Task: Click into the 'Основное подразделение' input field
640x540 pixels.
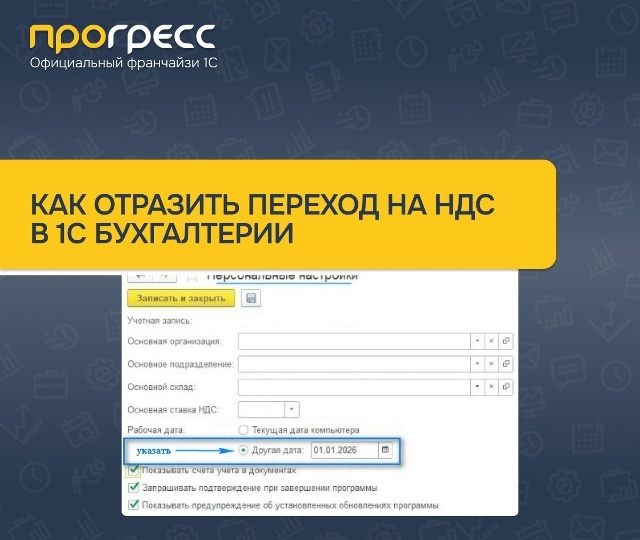Action: point(354,364)
